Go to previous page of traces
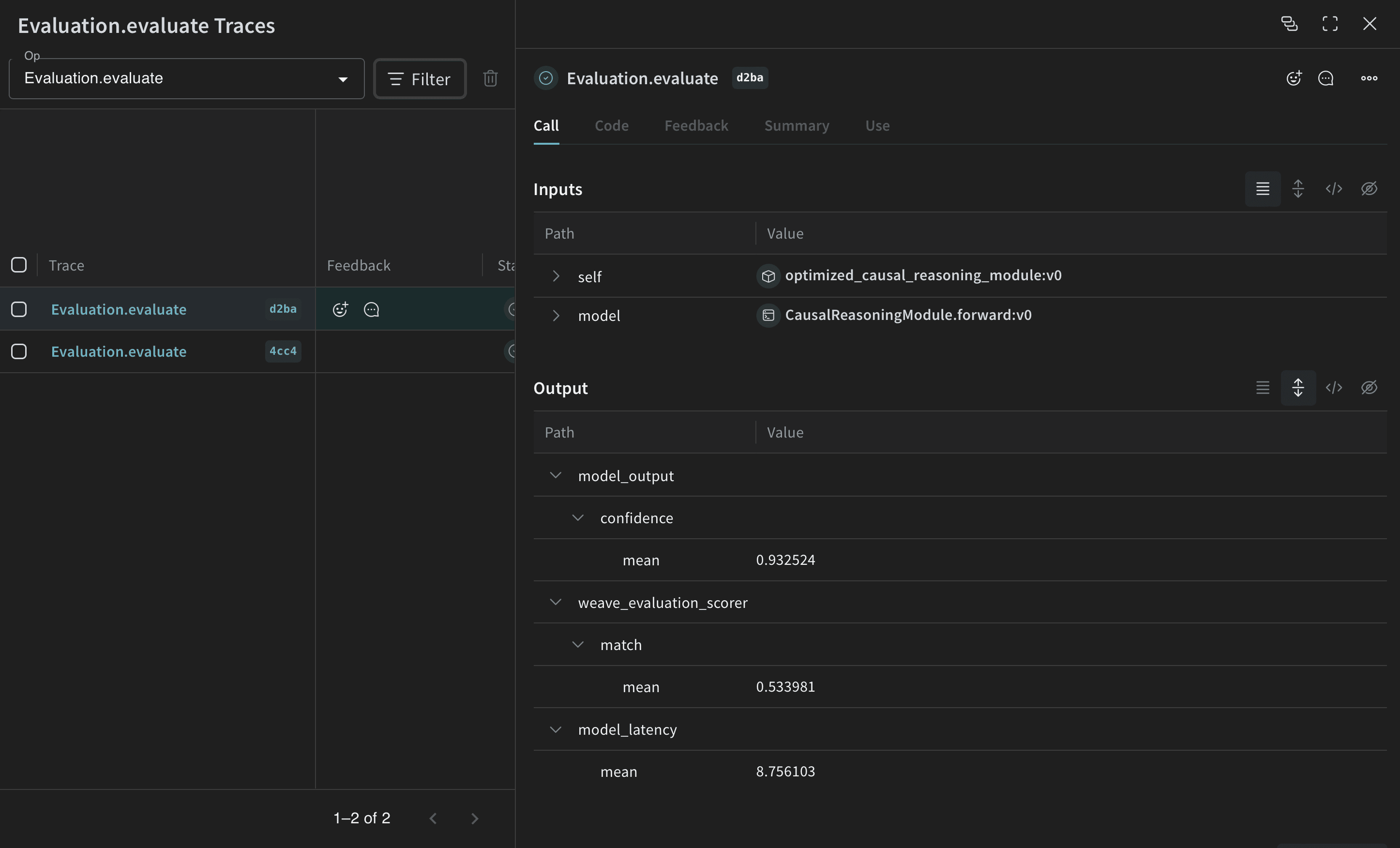This screenshot has width=1400, height=848. [433, 818]
